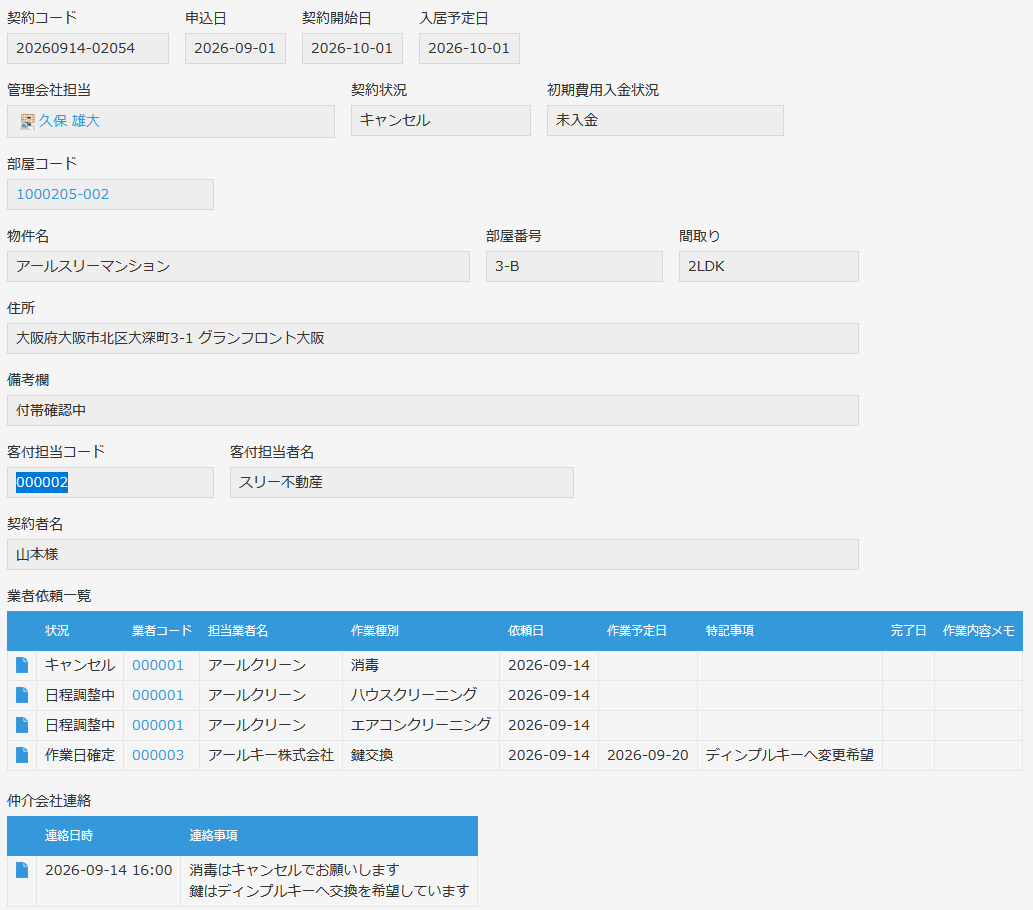
Task: Click user avatar icon beside 久保 雄大
Action: pos(27,121)
